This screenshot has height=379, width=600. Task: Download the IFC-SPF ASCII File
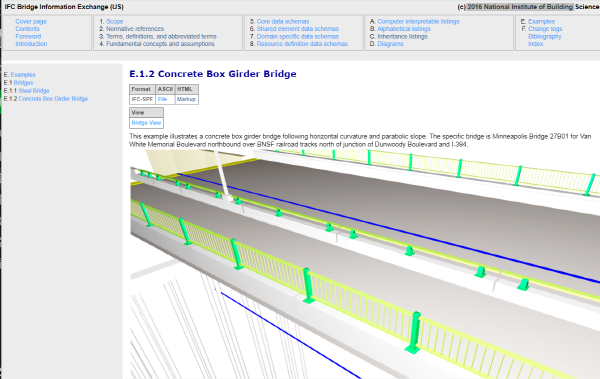162,99
